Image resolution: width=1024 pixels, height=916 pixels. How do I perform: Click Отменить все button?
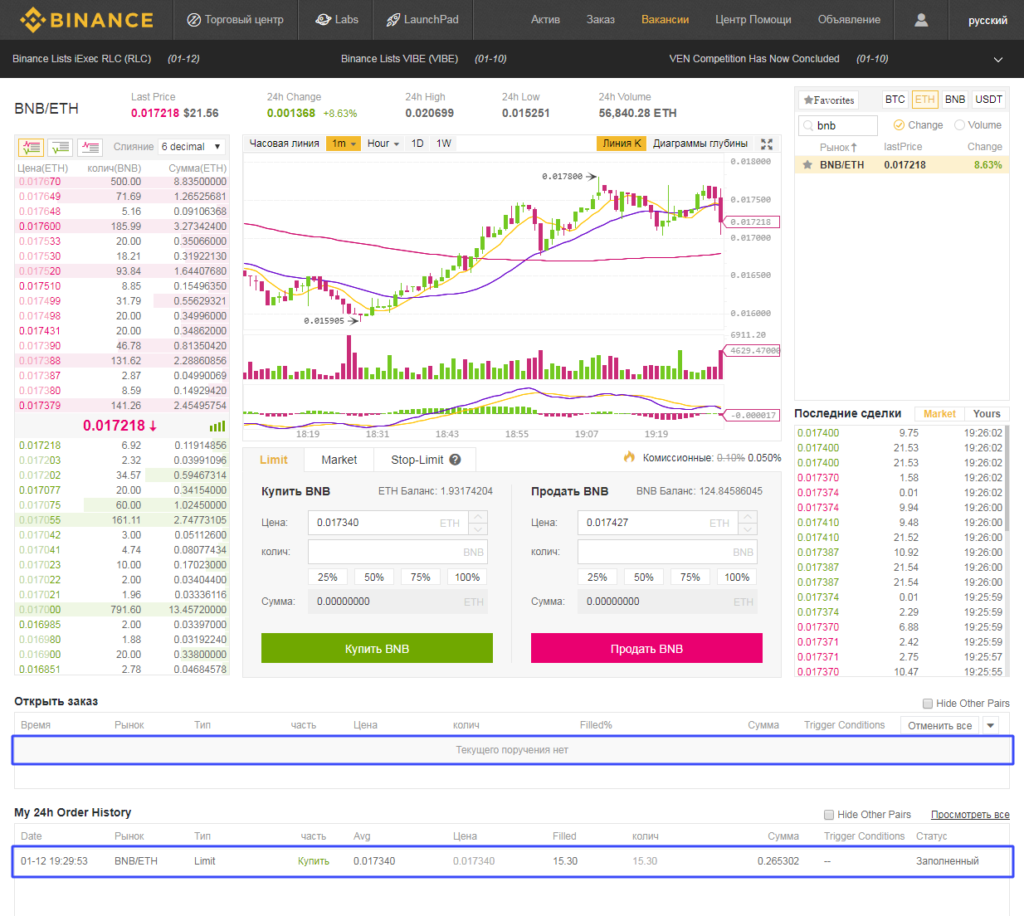(x=940, y=725)
